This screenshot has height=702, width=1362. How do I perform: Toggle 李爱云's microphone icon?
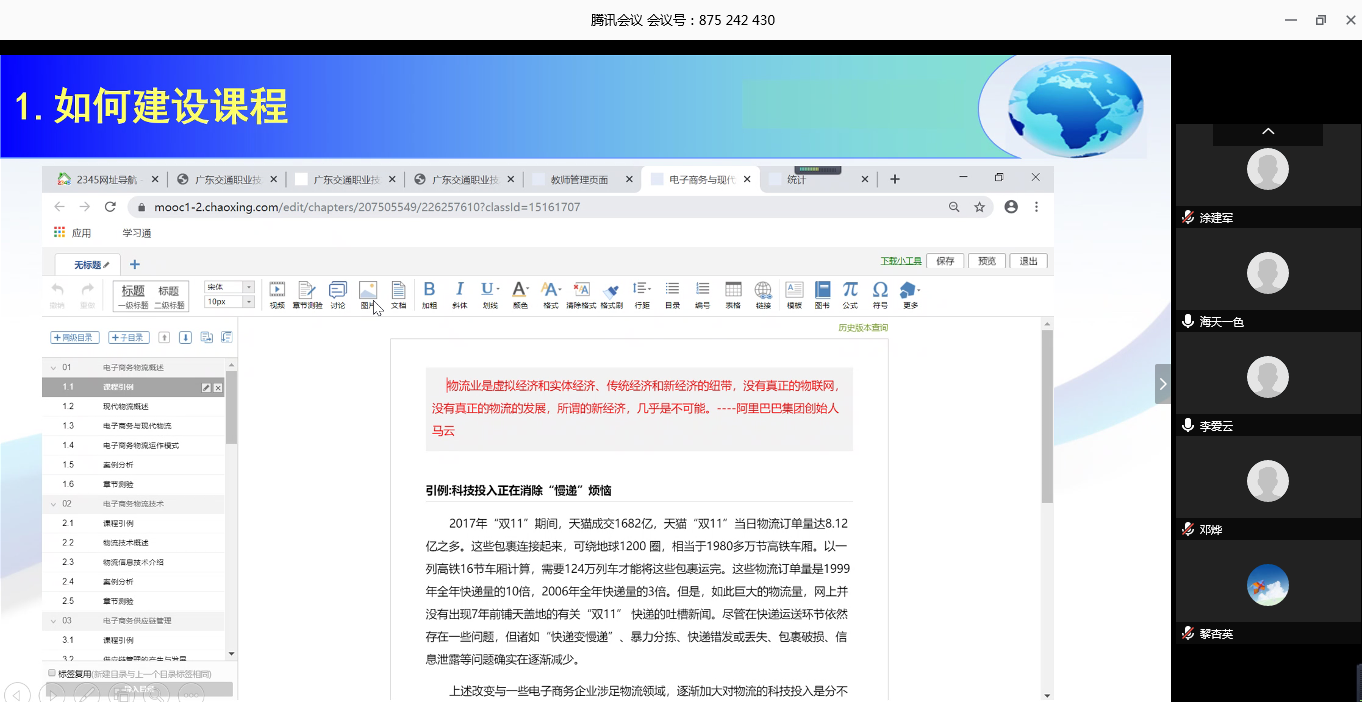(x=1188, y=425)
